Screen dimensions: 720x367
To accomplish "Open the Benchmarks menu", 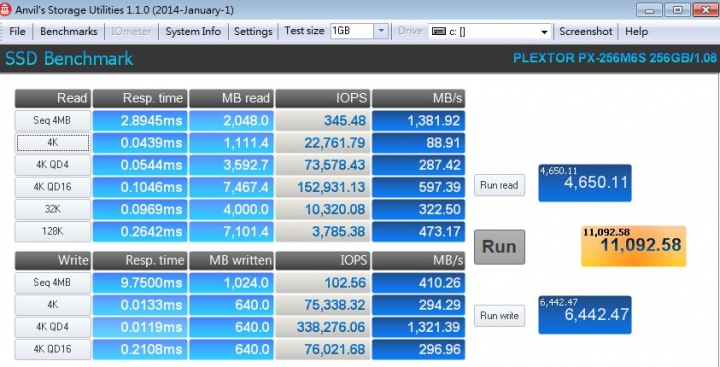I will coord(69,31).
